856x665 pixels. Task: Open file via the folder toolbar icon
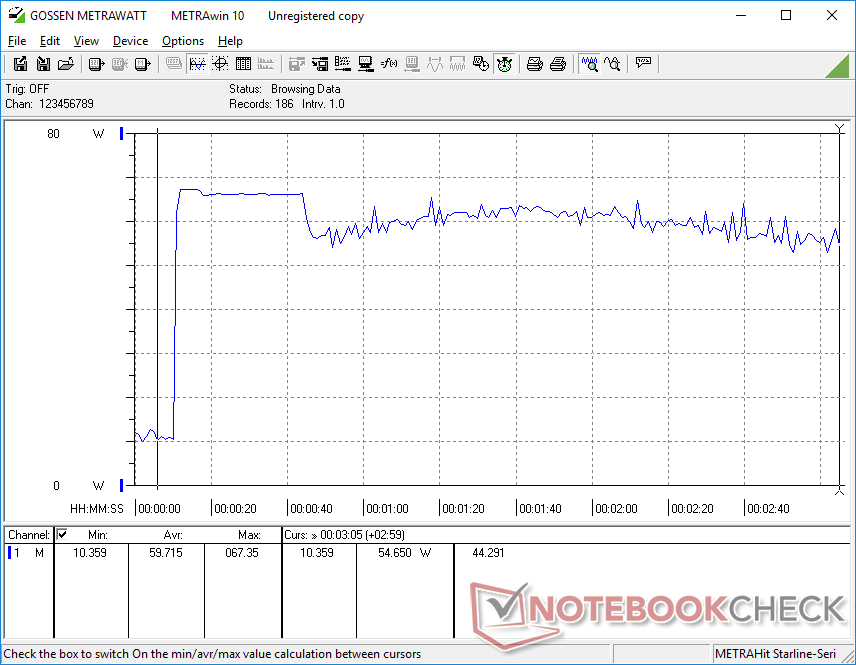pyautogui.click(x=66, y=64)
